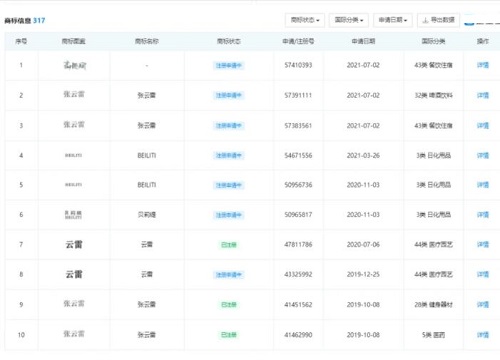Click the 已注册 status tag in row 7
The height and width of the screenshot is (360, 500).
coord(229,245)
